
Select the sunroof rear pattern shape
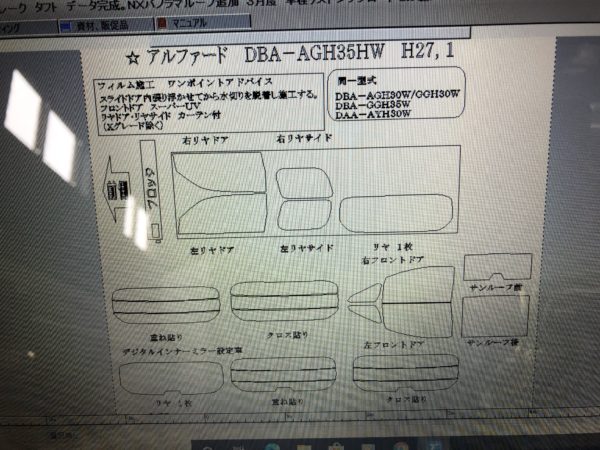click(496, 316)
